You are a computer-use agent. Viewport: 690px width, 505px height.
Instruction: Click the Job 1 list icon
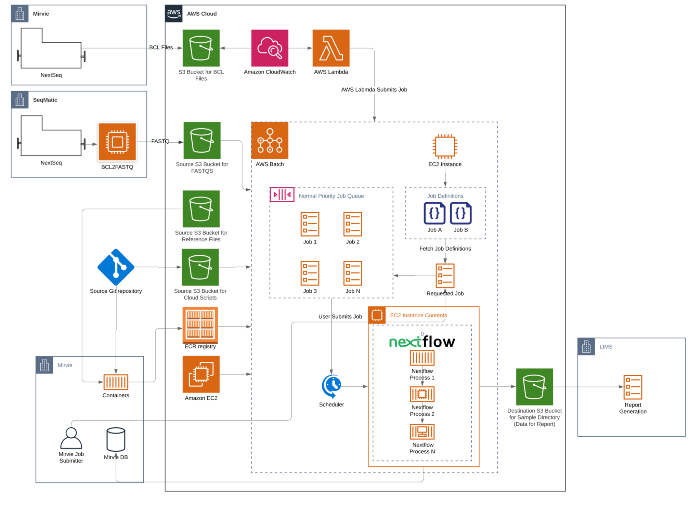click(x=310, y=224)
